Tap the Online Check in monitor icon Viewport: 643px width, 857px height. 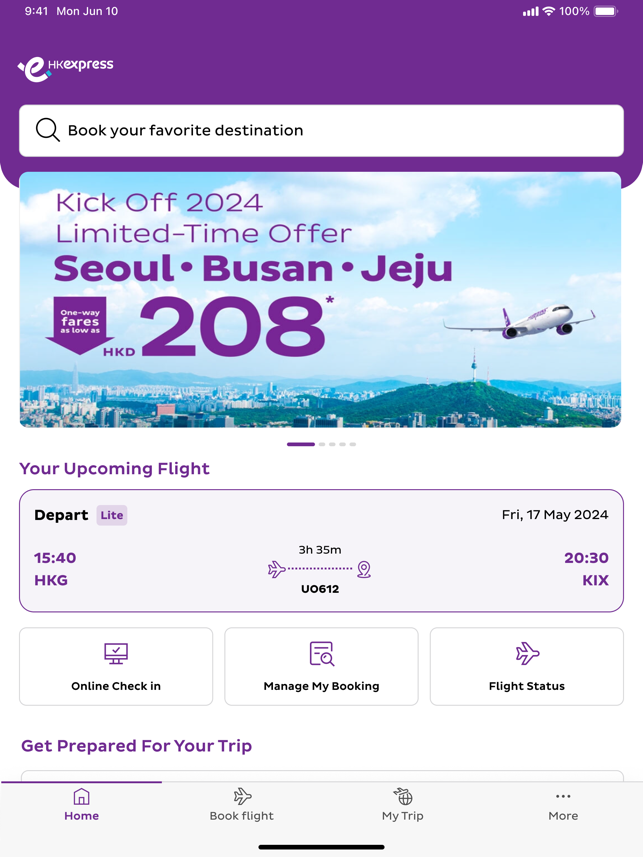click(x=116, y=653)
